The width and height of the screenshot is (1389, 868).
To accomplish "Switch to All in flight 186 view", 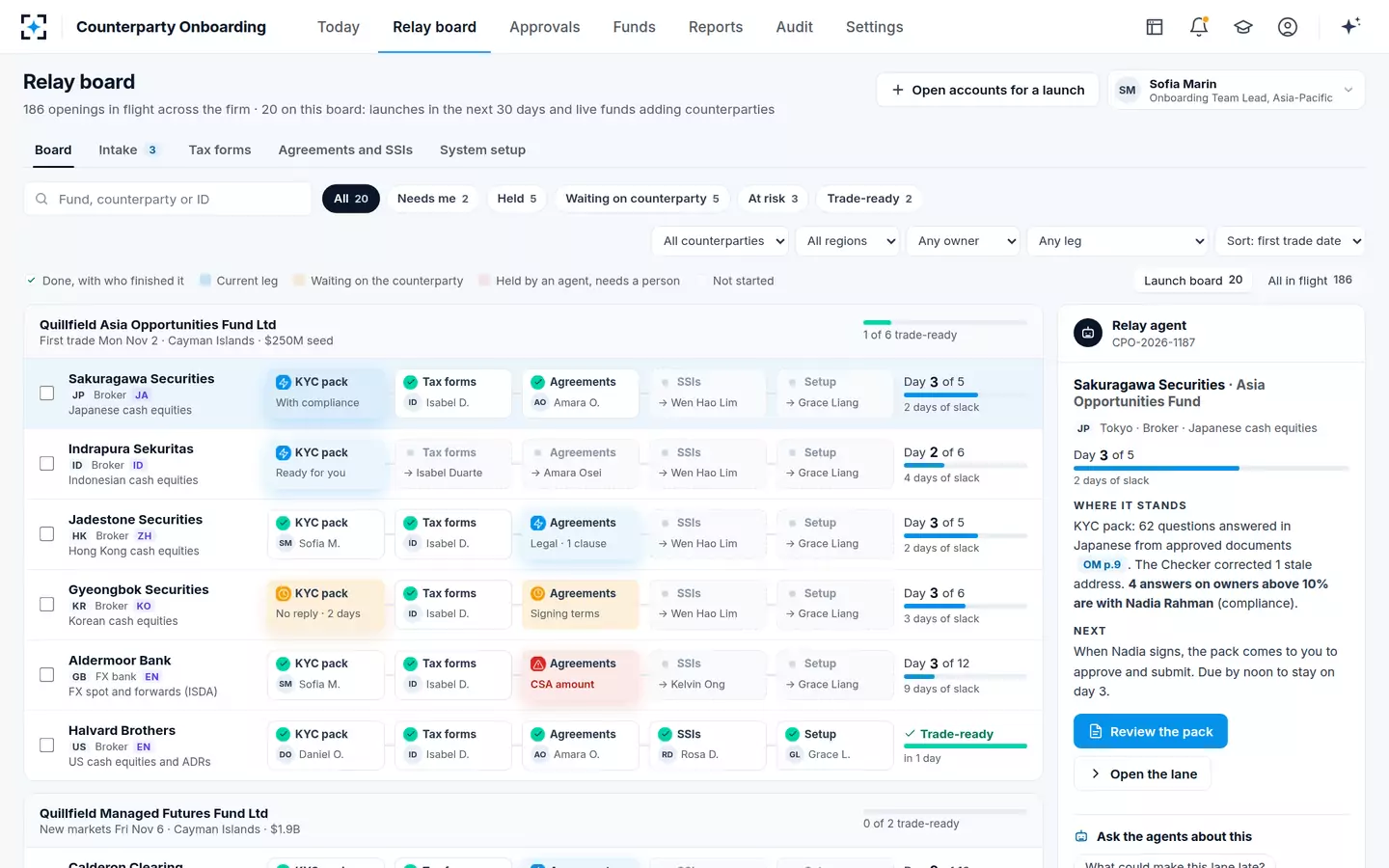I will tap(1310, 281).
